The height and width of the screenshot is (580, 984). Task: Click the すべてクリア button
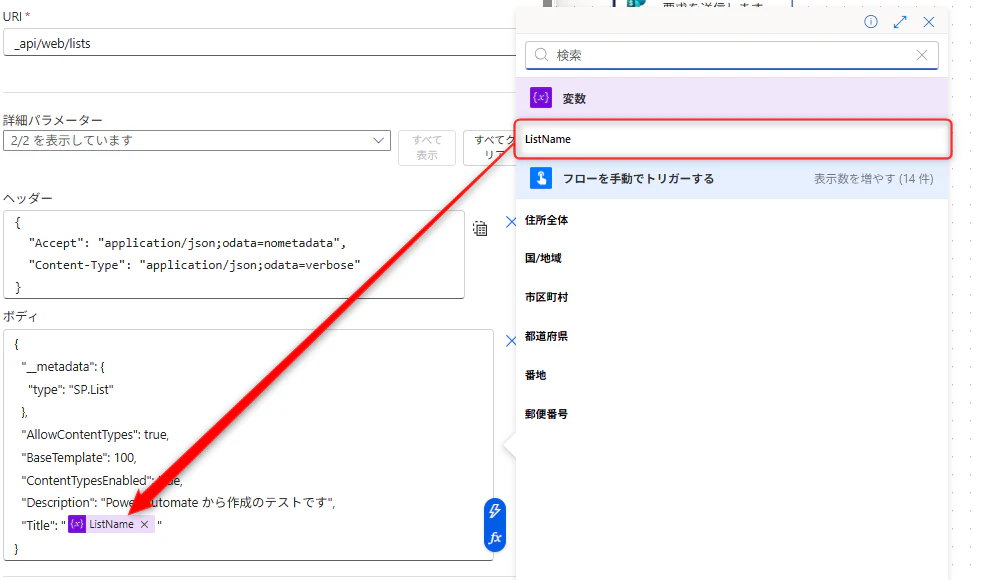pos(489,148)
